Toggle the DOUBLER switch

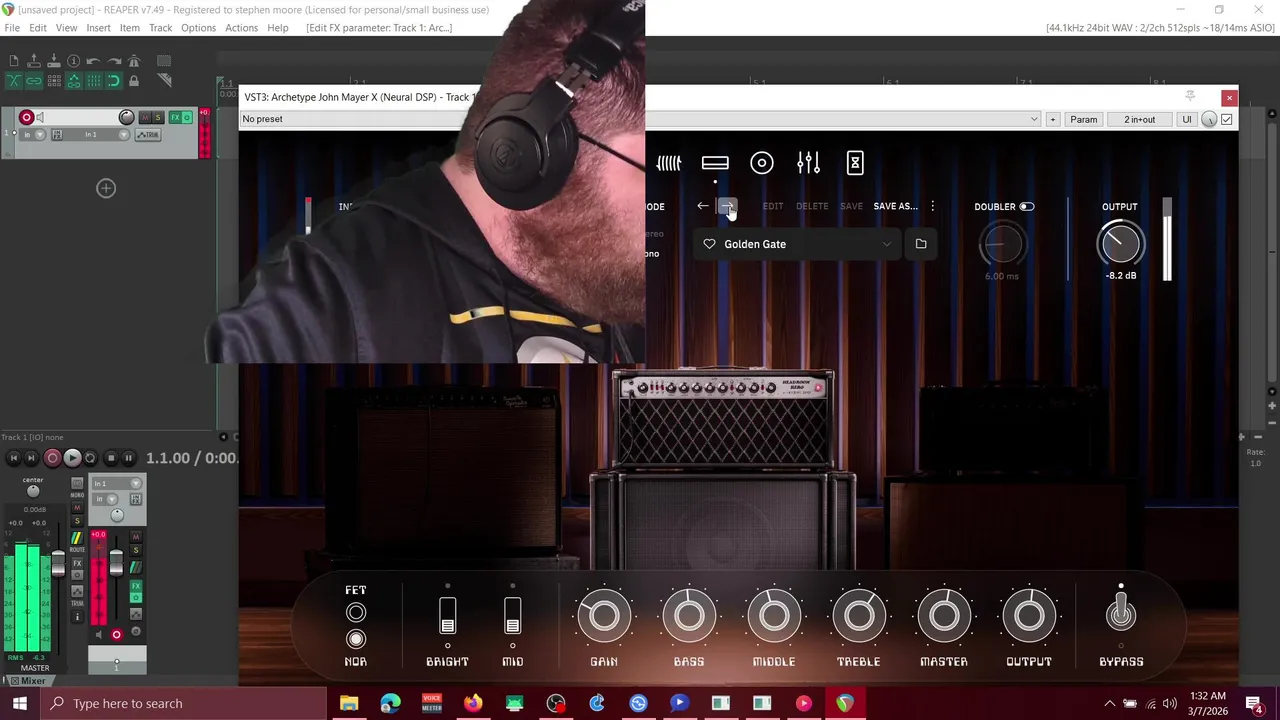(x=1027, y=207)
